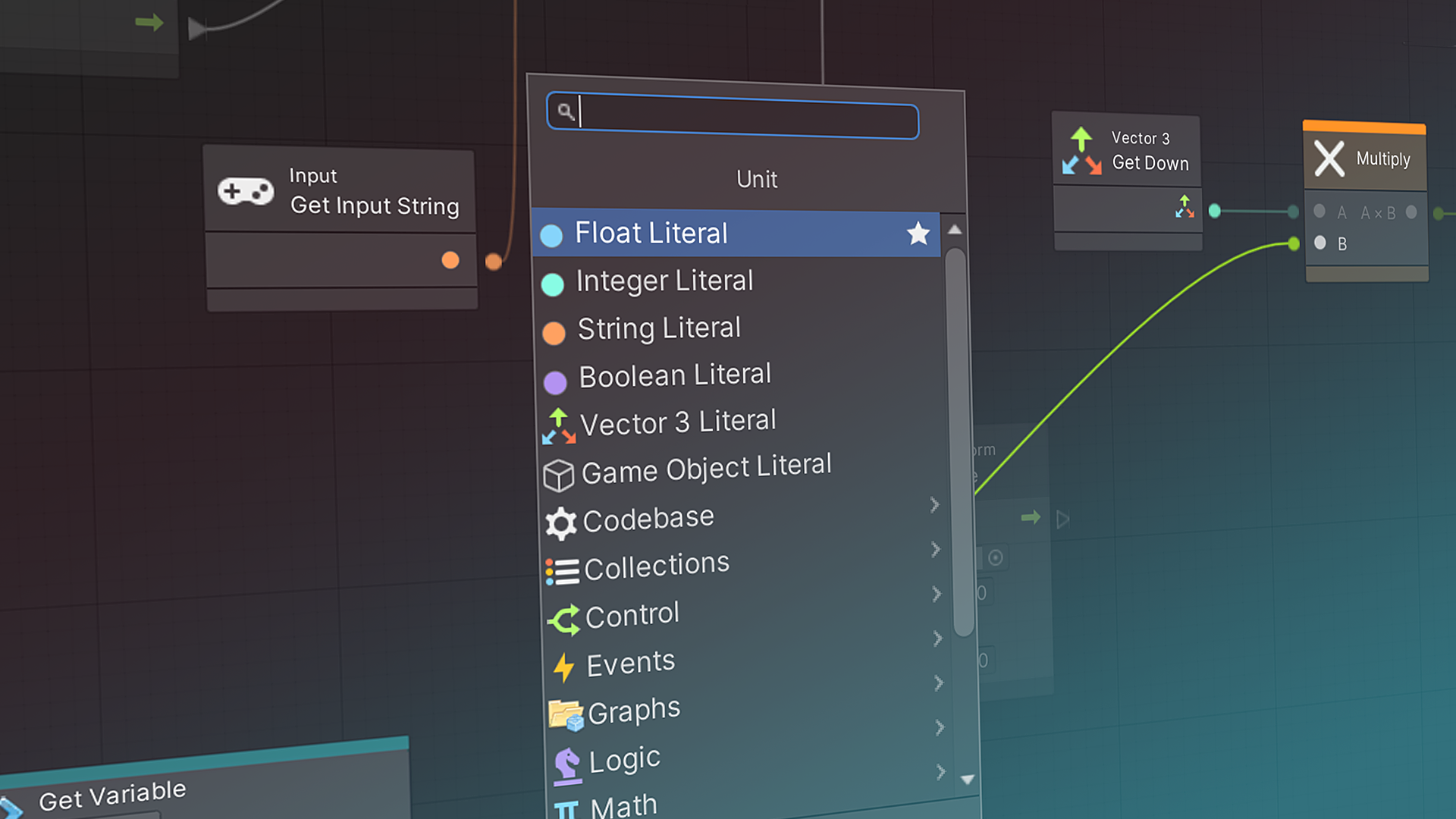
Task: Expand the Collections category chevron
Action: pos(936,549)
